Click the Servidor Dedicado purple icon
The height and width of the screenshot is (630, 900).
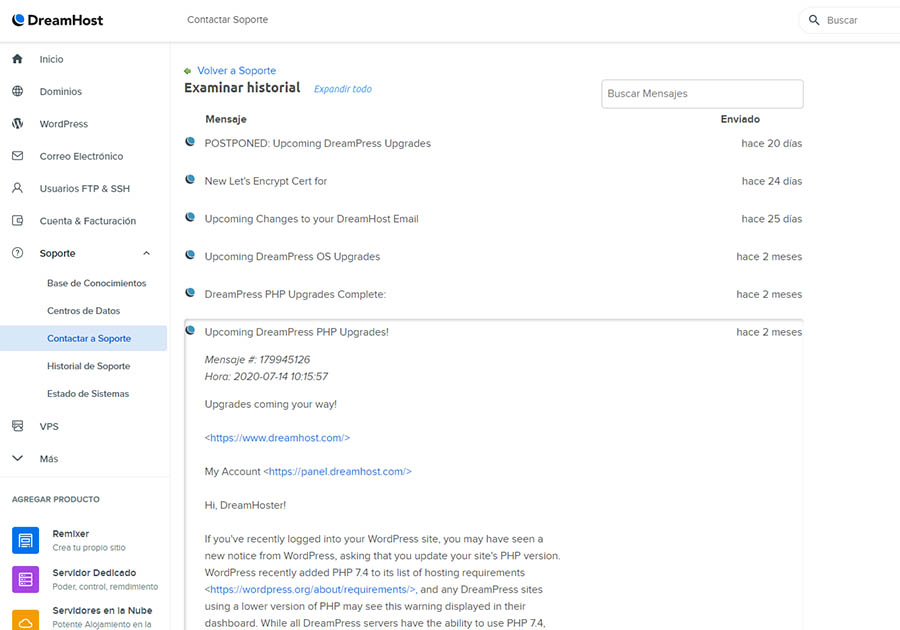coord(25,579)
